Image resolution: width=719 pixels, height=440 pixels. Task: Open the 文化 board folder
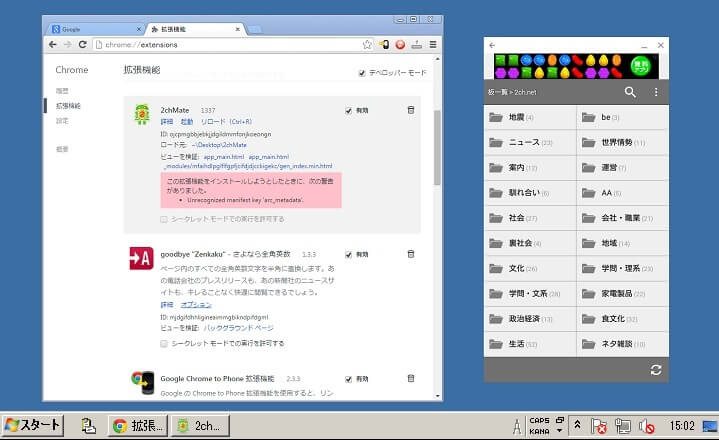pyautogui.click(x=530, y=269)
